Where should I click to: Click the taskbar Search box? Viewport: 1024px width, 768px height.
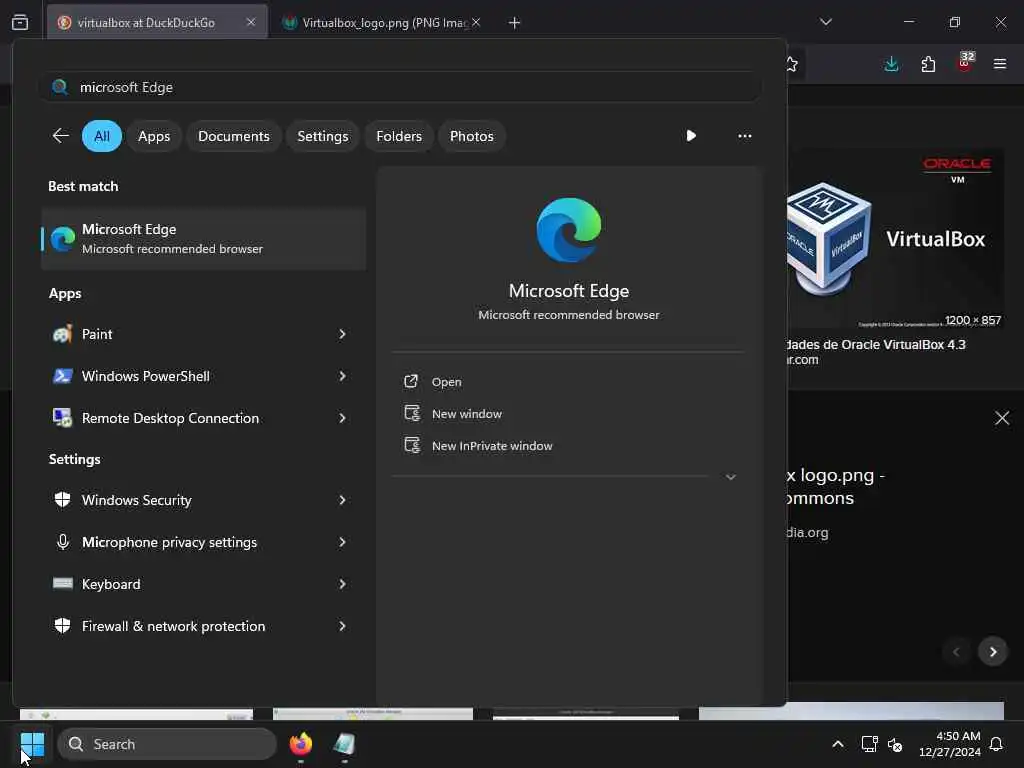167,744
